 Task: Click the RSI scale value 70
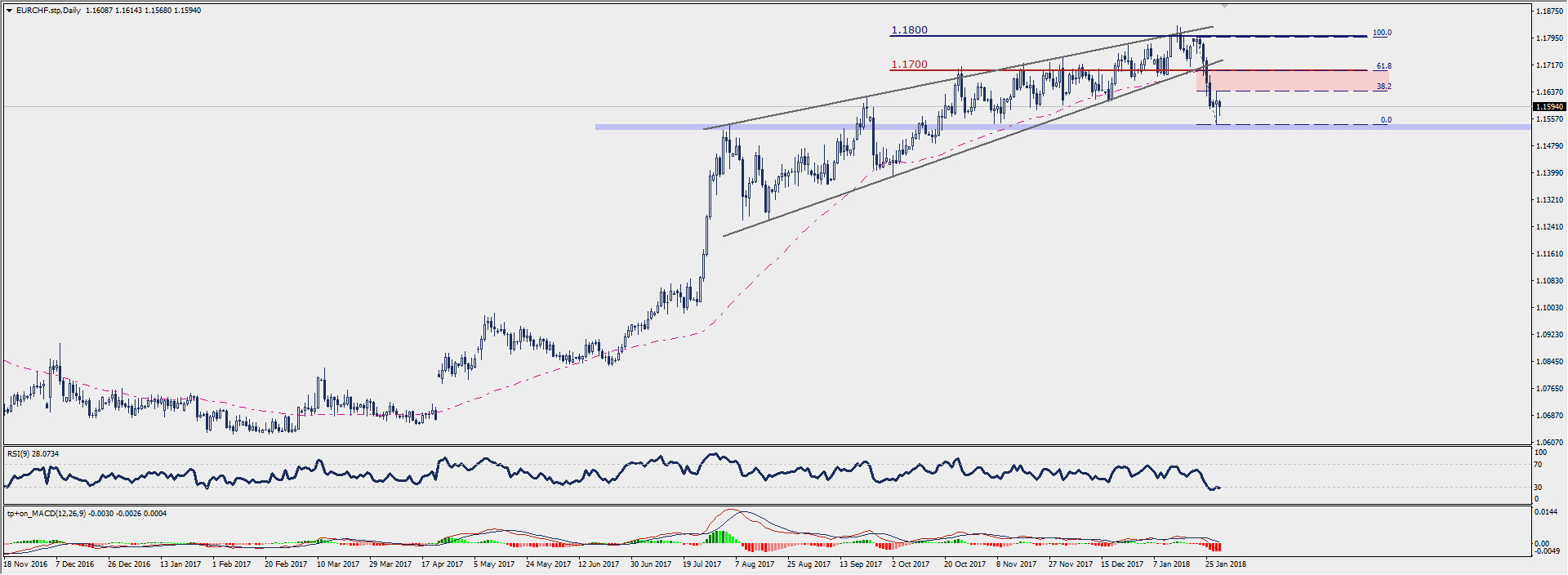[1538, 465]
